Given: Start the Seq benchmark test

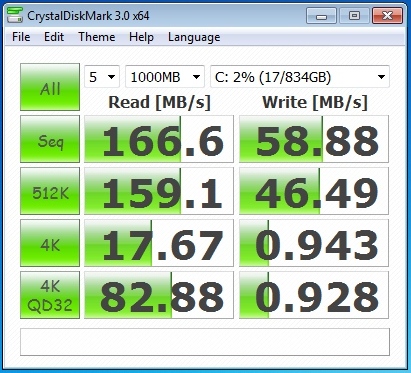Looking at the screenshot, I should pos(50,139).
